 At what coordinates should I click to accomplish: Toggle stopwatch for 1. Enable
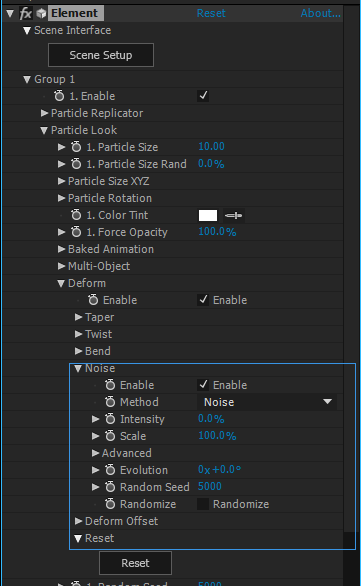point(59,96)
